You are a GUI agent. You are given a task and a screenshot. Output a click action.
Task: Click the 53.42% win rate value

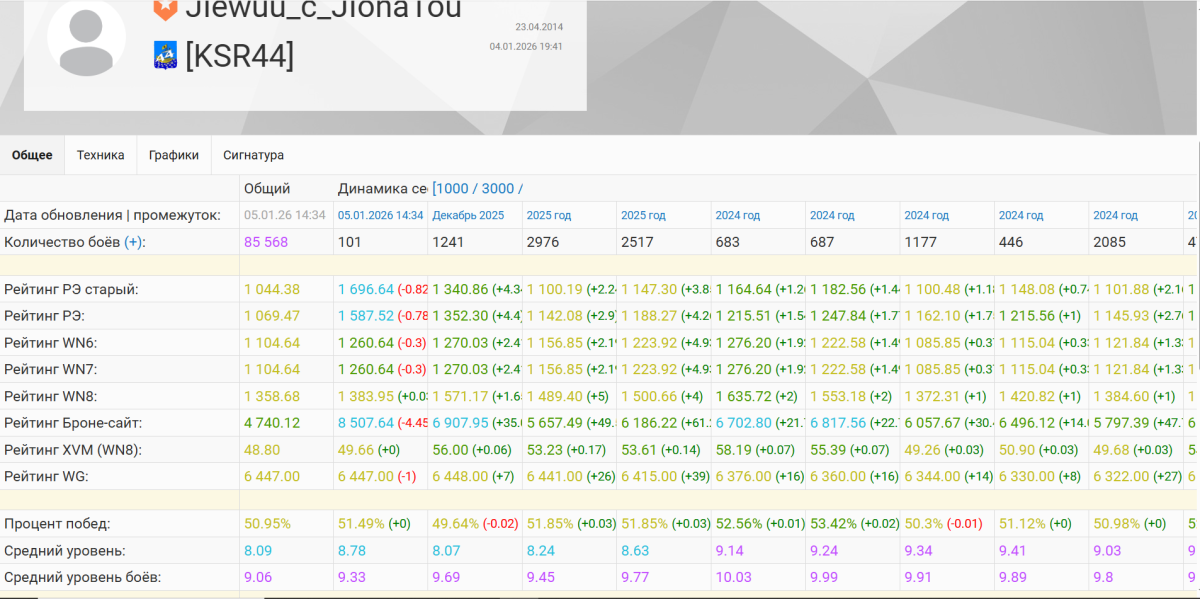tap(834, 523)
